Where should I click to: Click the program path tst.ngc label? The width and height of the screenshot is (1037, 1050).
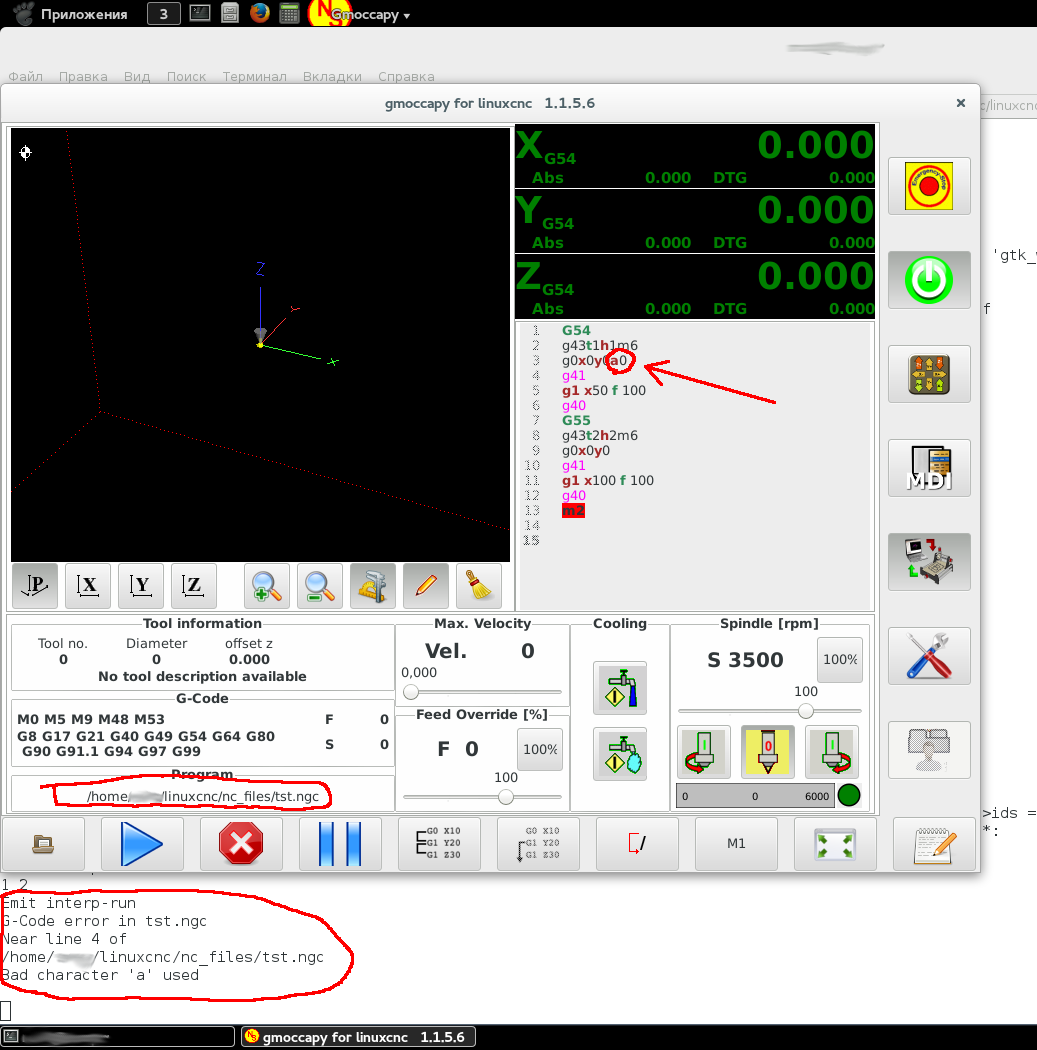coord(202,796)
